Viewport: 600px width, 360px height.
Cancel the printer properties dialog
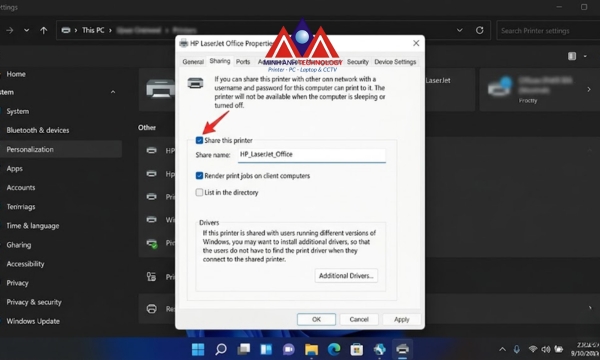(x=359, y=319)
